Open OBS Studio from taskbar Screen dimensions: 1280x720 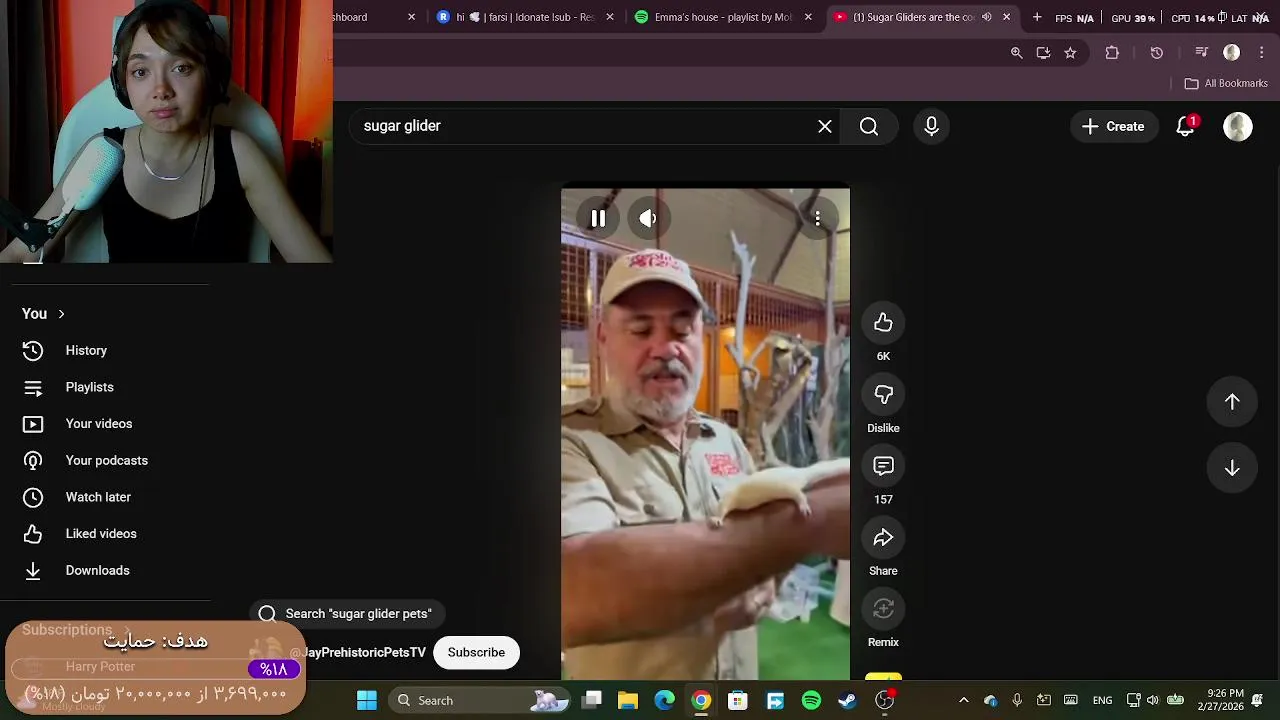tap(885, 700)
